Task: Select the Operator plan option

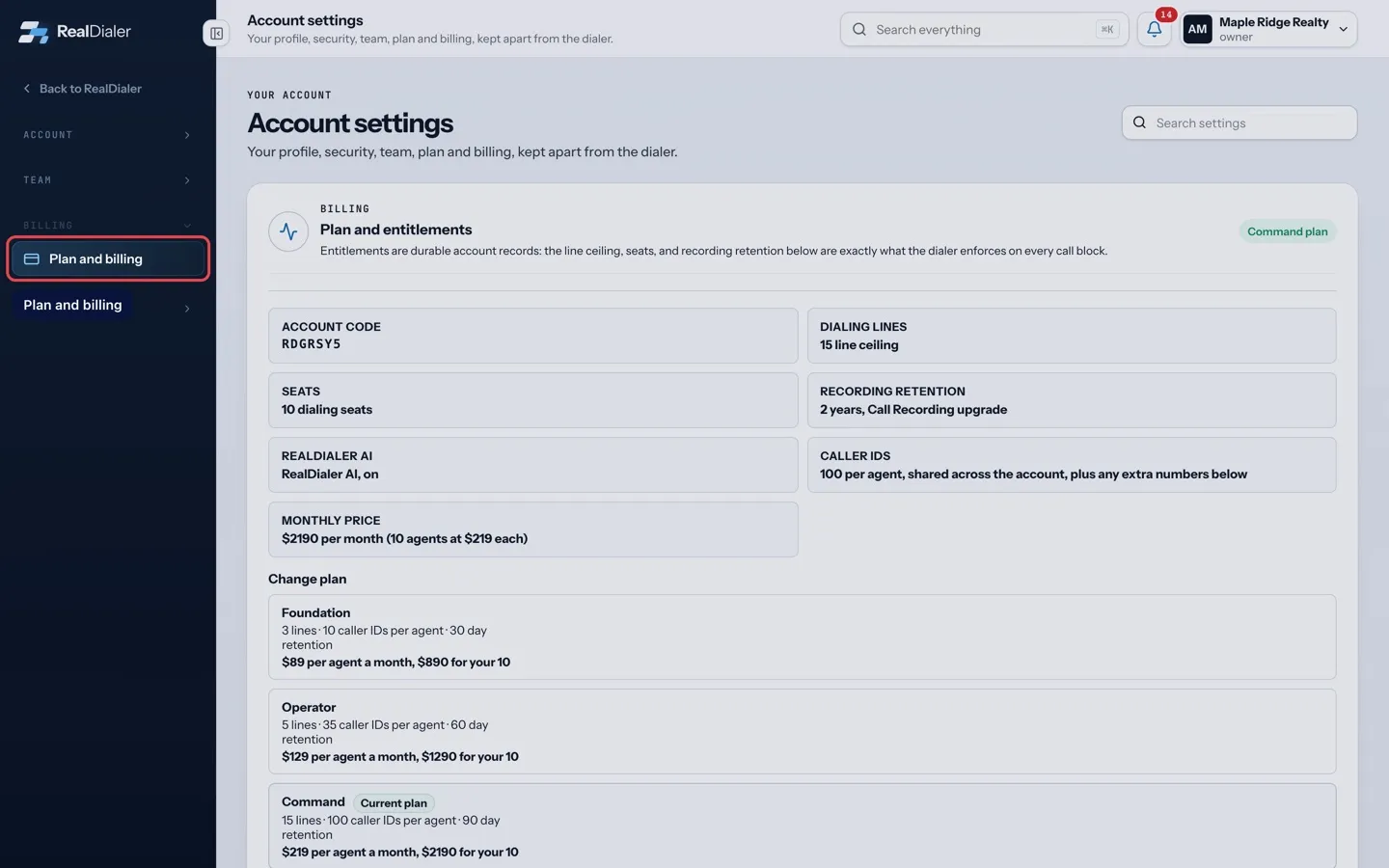Action: coord(802,731)
